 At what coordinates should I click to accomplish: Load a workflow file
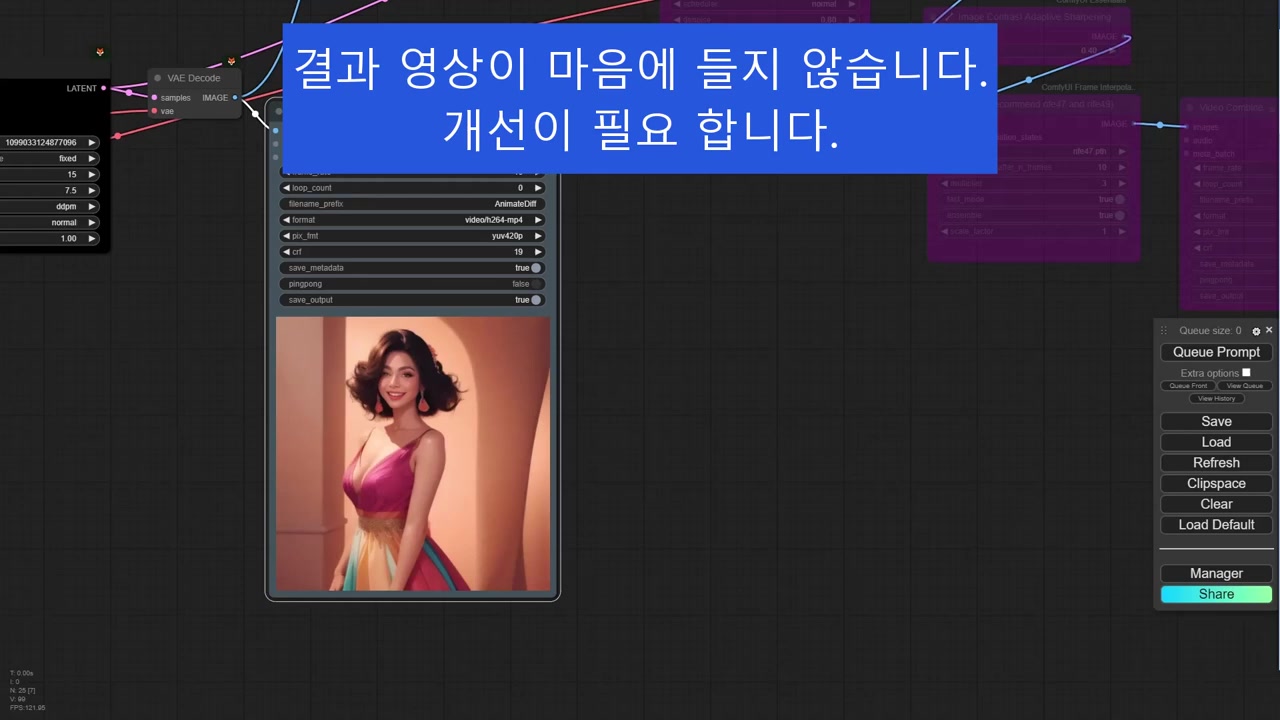click(x=1216, y=442)
